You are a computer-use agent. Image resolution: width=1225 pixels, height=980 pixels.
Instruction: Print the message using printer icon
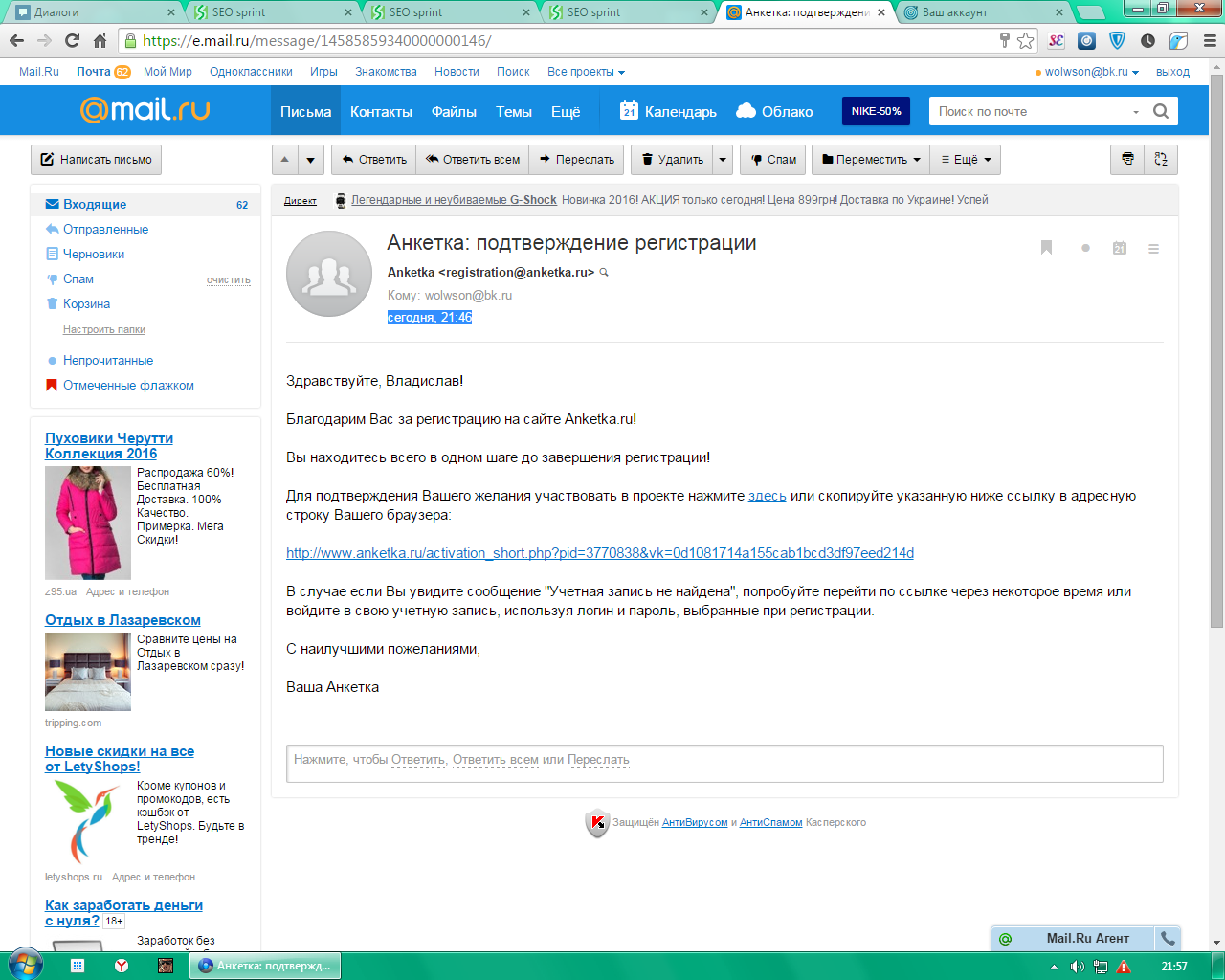pyautogui.click(x=1127, y=159)
